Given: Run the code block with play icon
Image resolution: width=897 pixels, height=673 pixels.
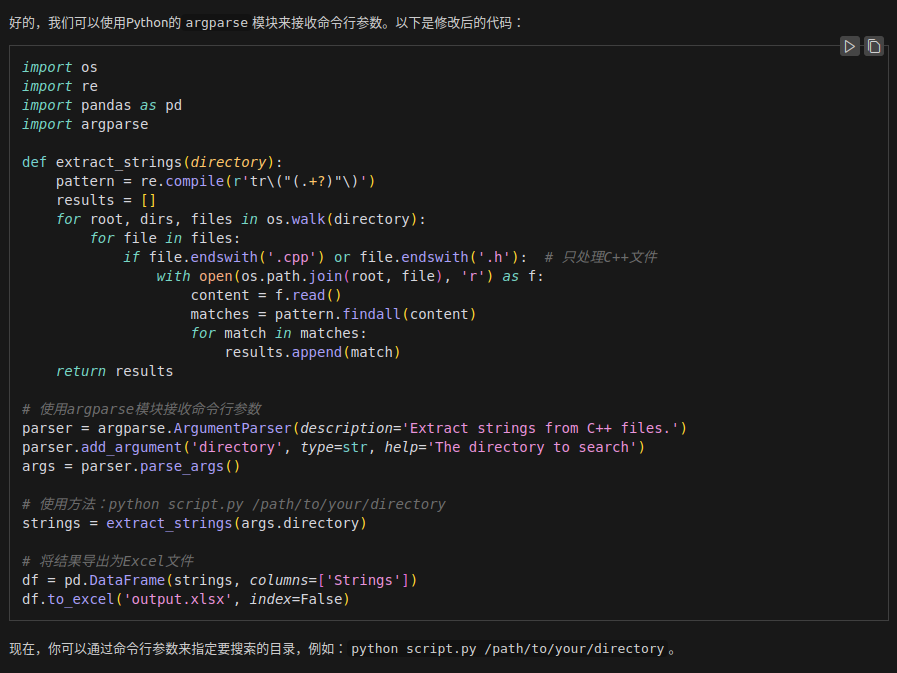Looking at the screenshot, I should (x=850, y=46).
